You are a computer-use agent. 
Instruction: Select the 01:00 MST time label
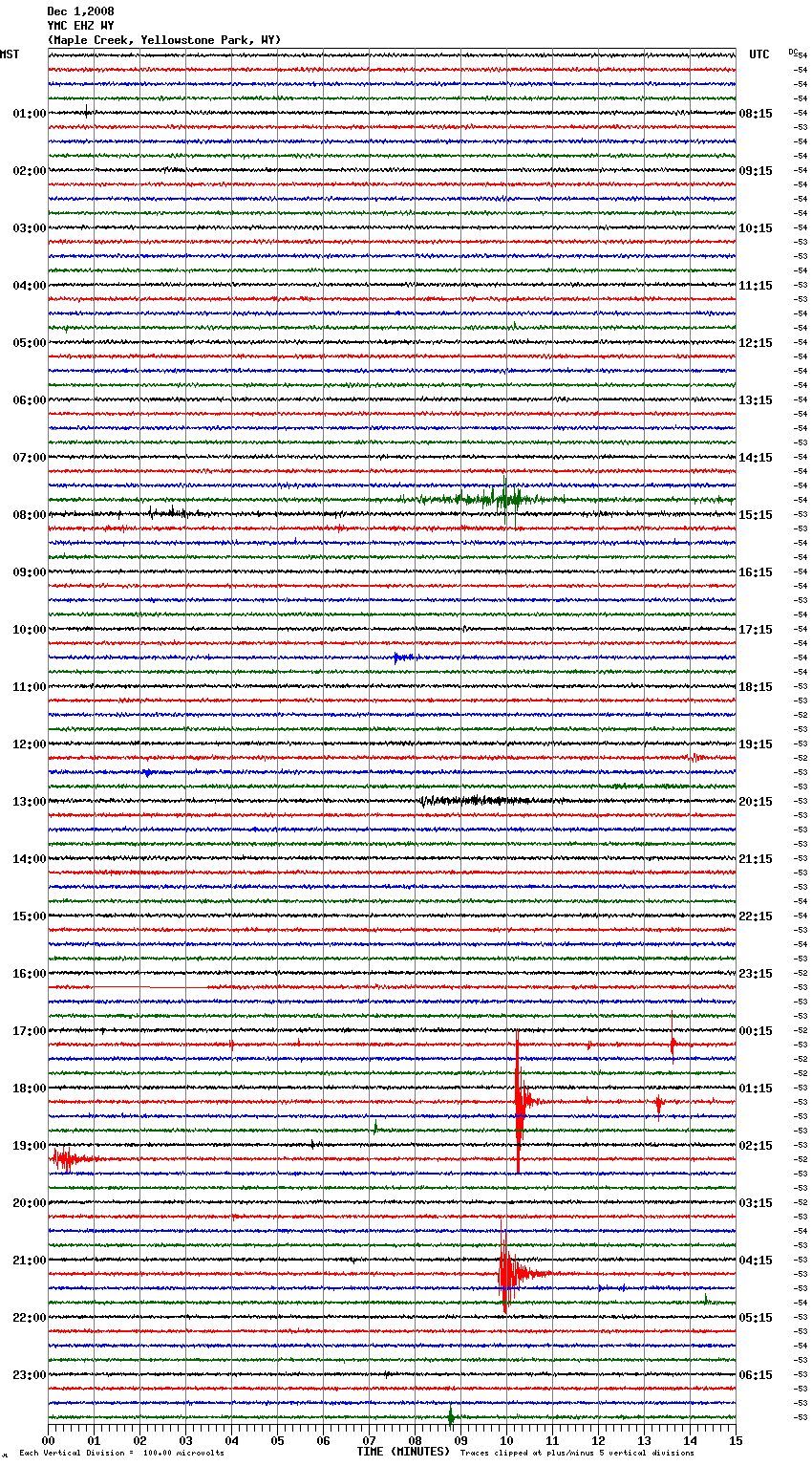click(30, 114)
